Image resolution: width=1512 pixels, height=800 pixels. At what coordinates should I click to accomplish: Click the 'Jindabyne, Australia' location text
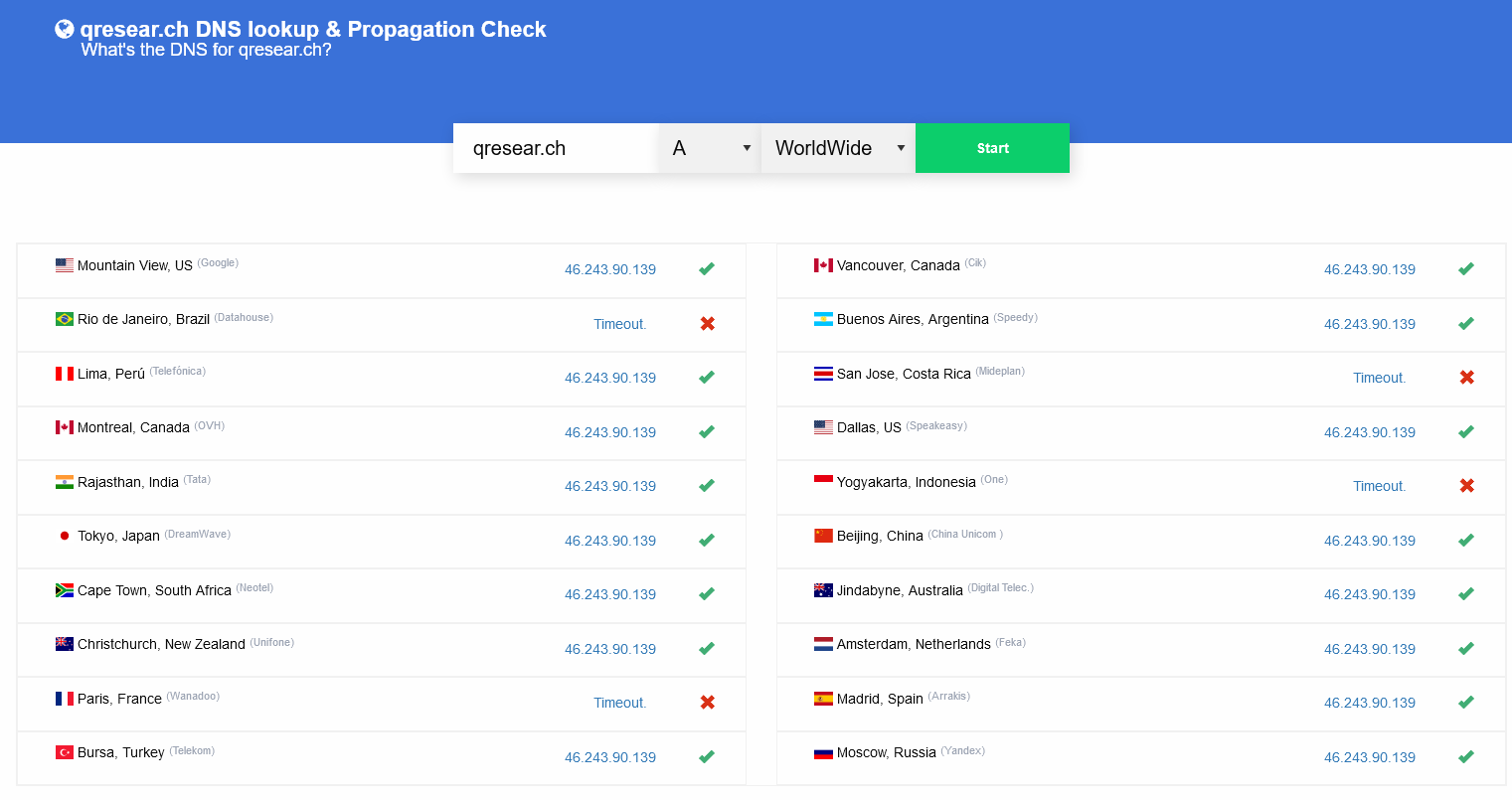coord(900,590)
